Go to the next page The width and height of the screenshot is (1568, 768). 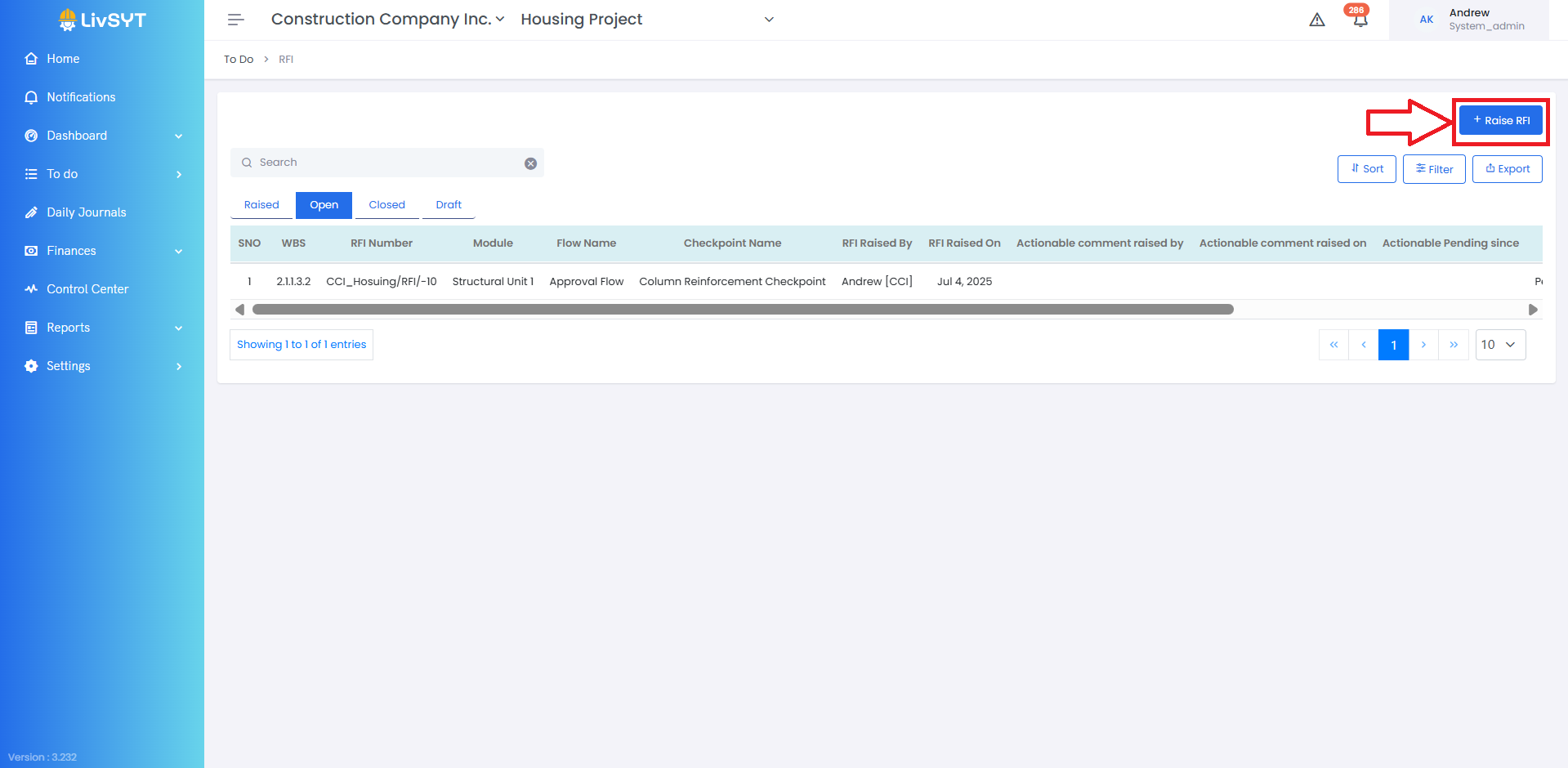point(1423,345)
